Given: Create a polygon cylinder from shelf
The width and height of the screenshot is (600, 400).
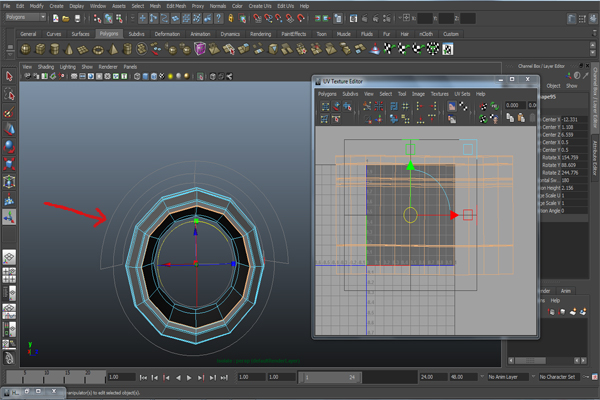Looking at the screenshot, I should 54,49.
